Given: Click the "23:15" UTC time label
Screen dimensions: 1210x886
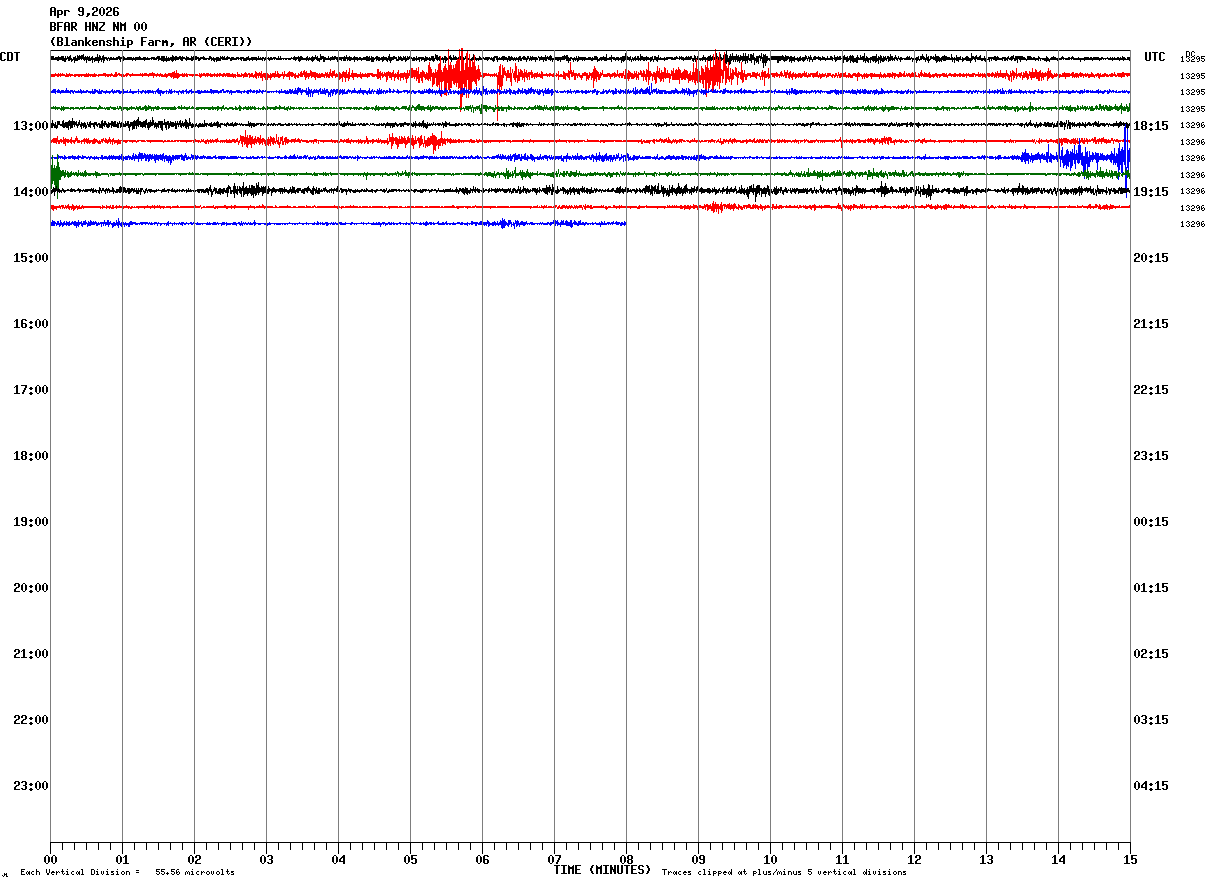Looking at the screenshot, I should [x=1151, y=456].
